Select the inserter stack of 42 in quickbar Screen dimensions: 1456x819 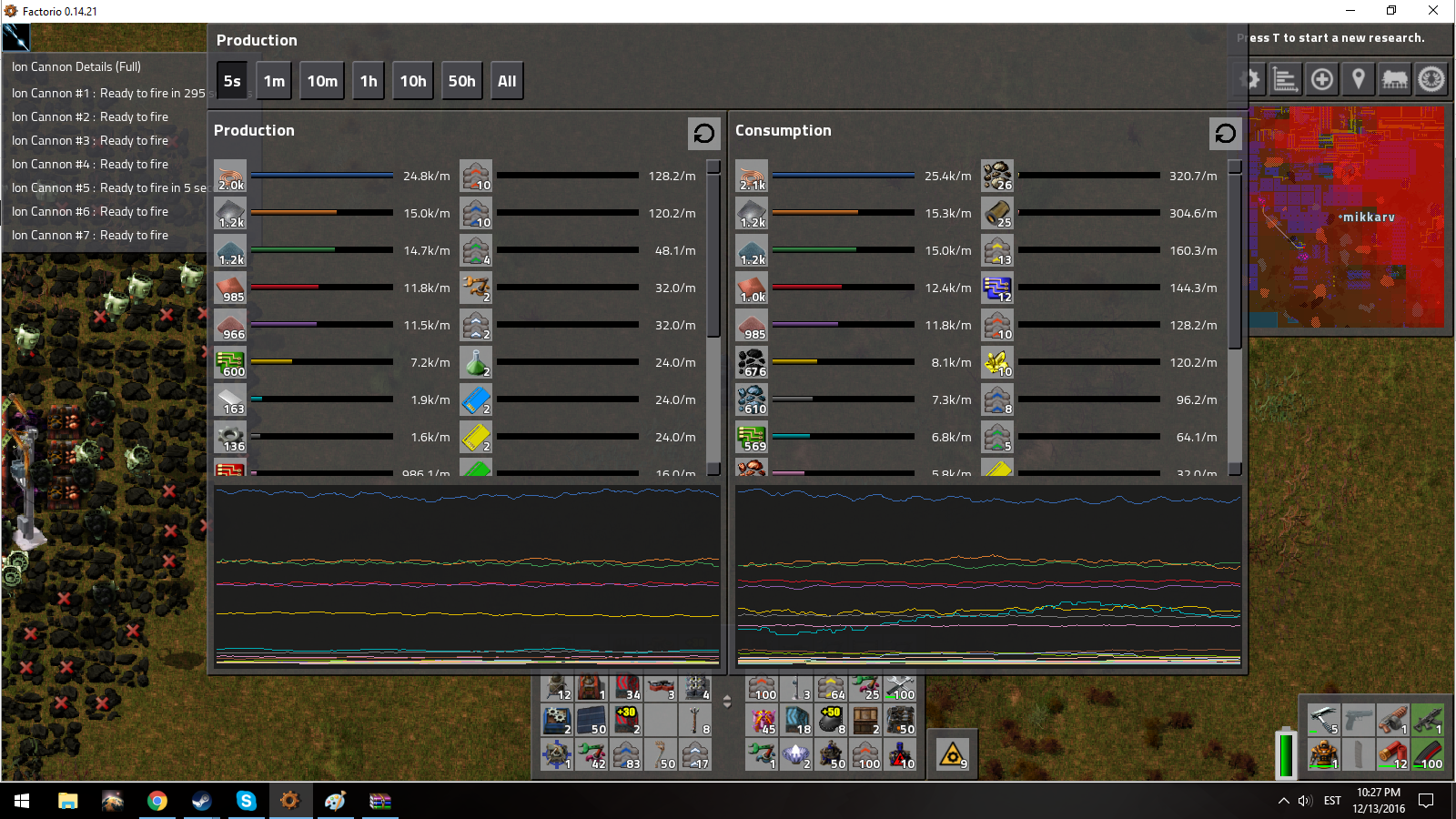(x=591, y=754)
